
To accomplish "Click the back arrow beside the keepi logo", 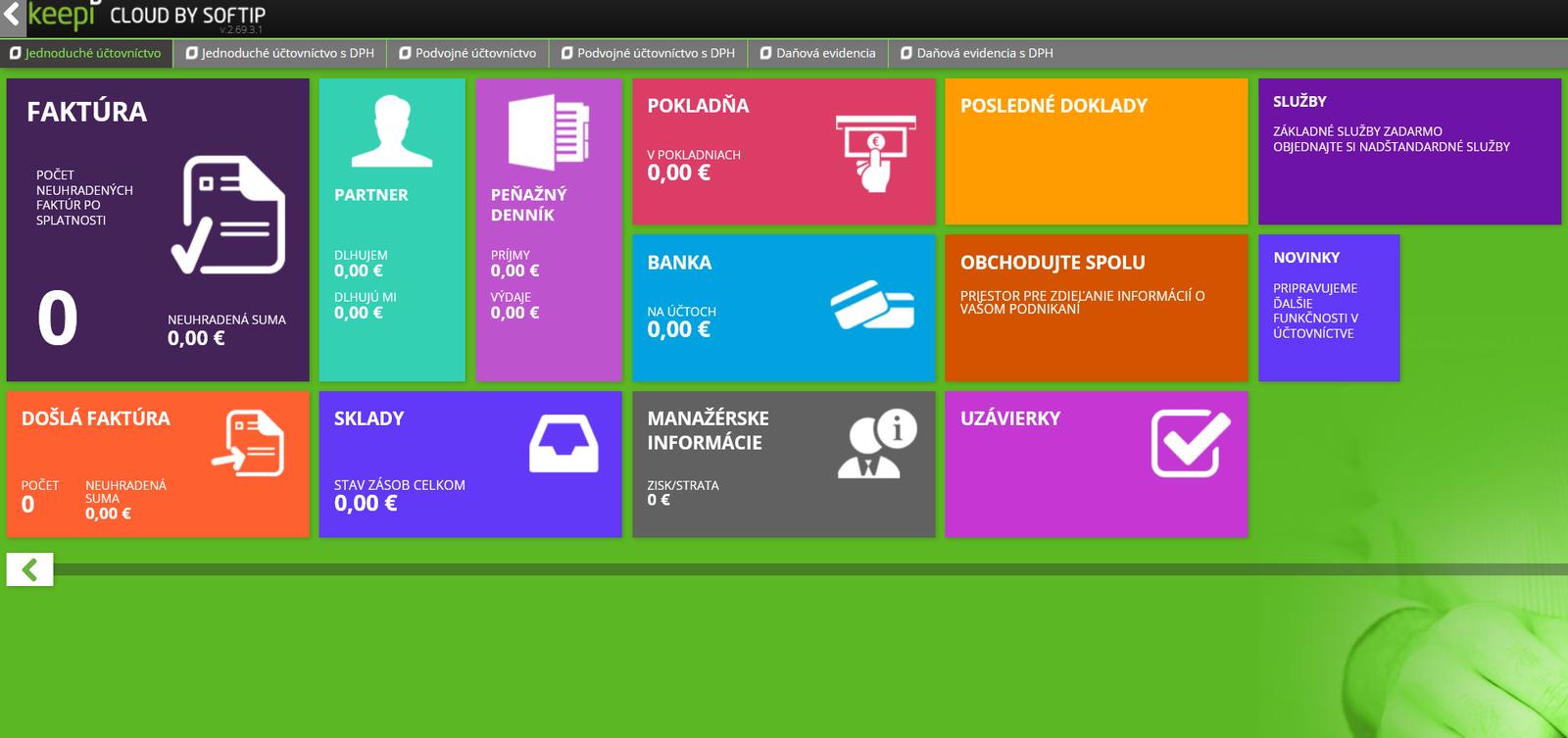I will click(12, 16).
